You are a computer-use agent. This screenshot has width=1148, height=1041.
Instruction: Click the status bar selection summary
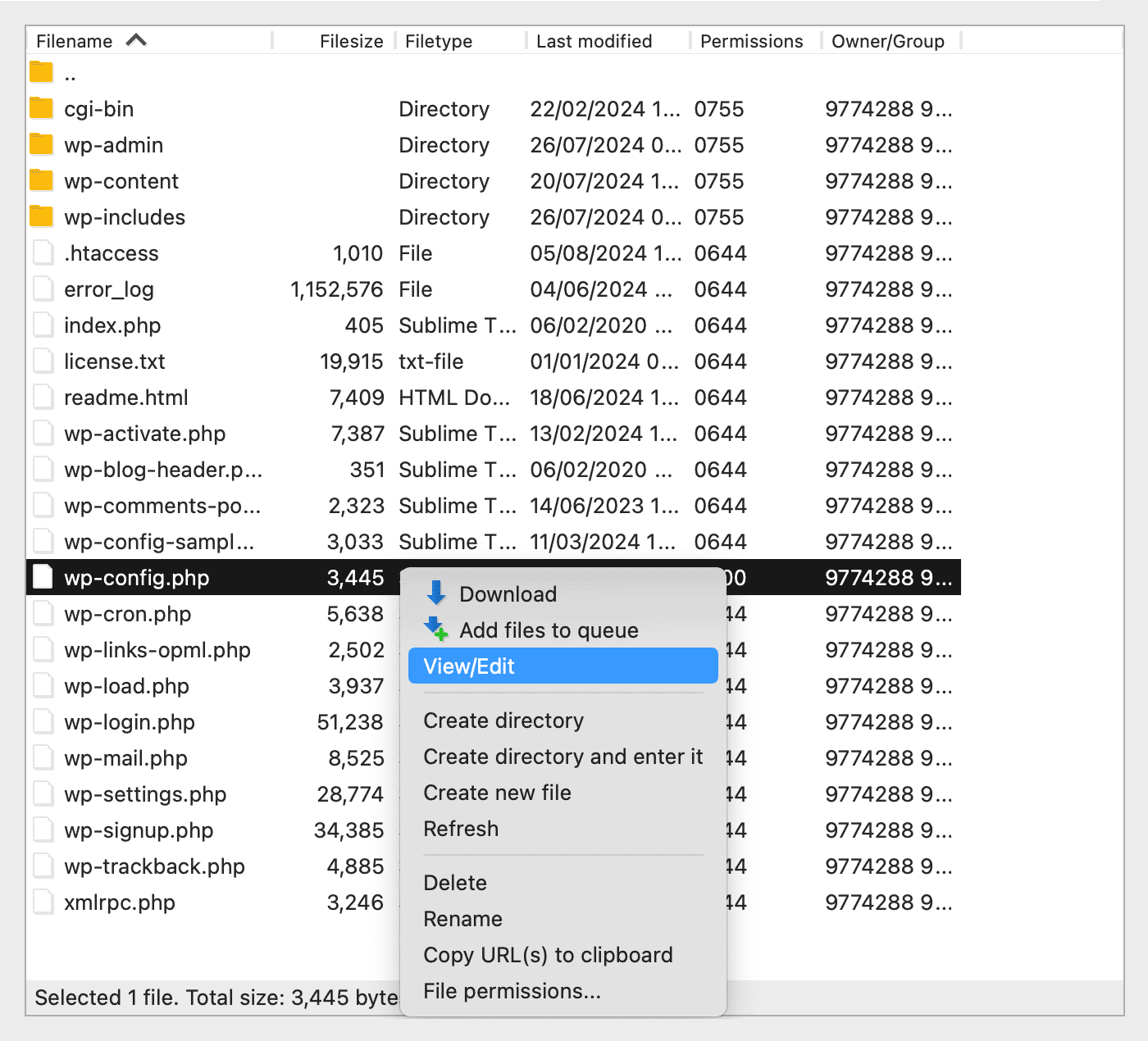coord(216,998)
